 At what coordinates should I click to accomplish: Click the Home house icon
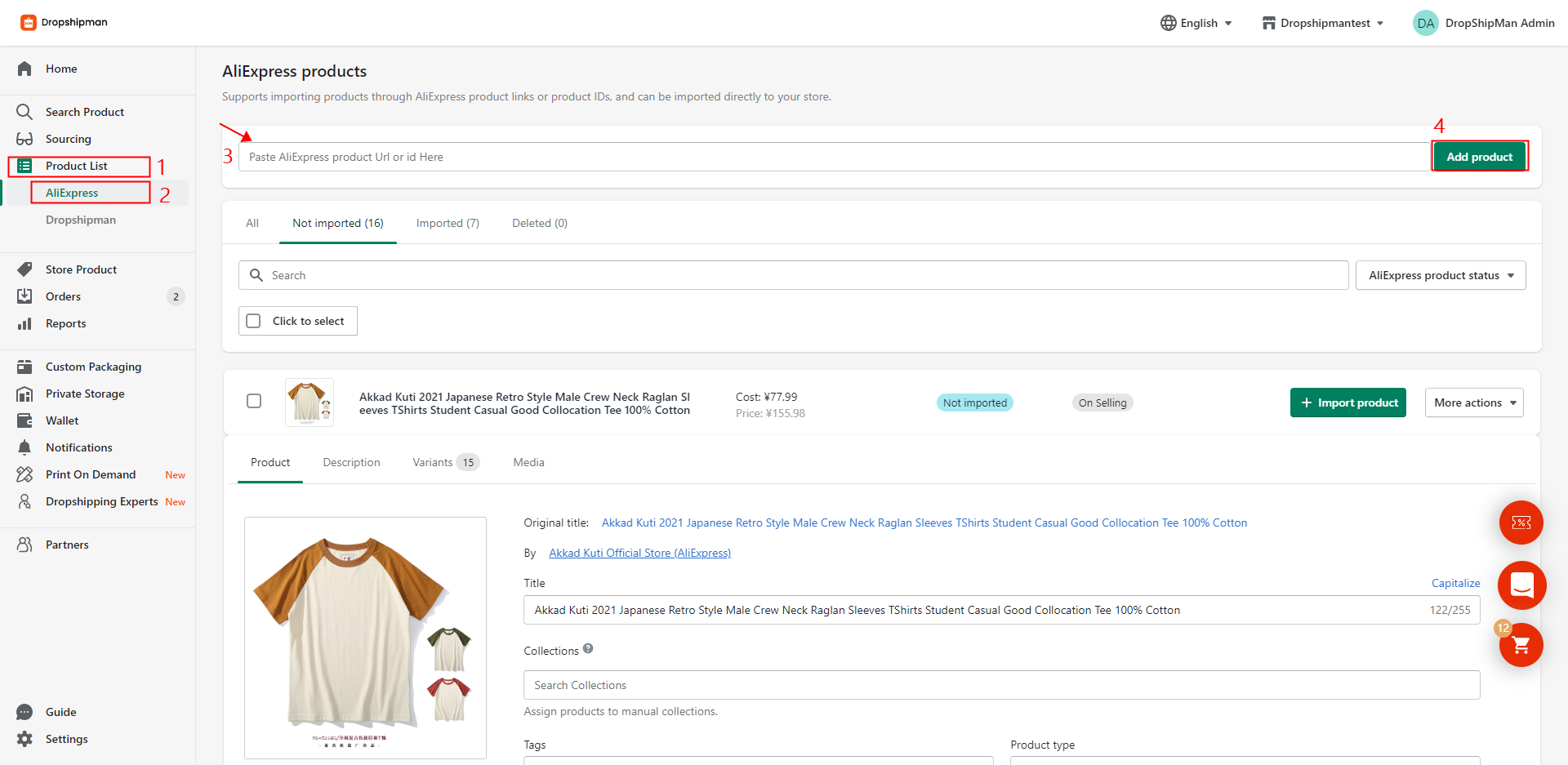click(x=24, y=69)
